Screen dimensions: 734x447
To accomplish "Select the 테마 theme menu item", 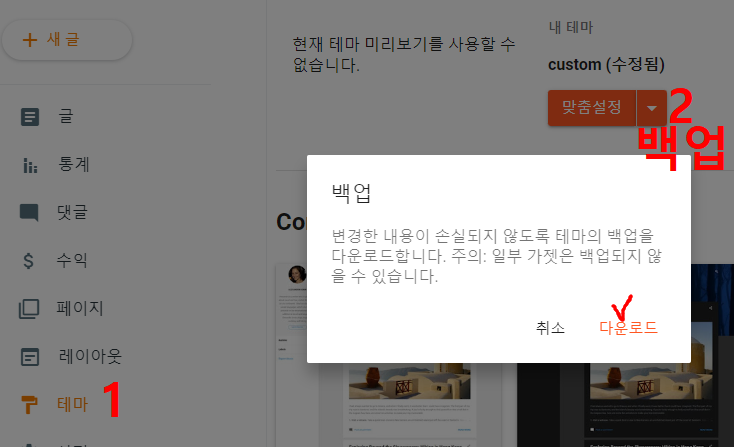I will [x=73, y=404].
